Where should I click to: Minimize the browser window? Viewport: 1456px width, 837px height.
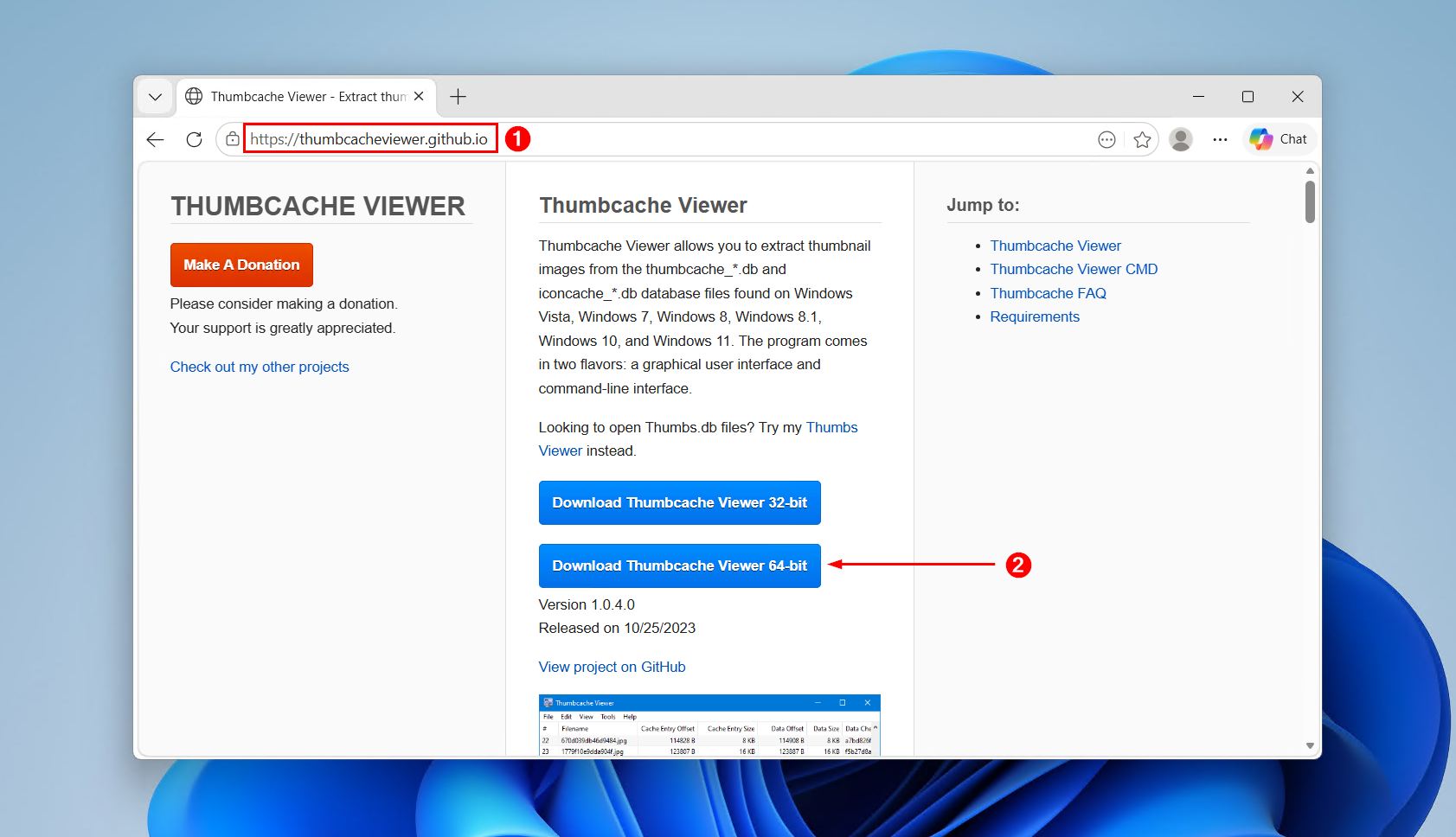pyautogui.click(x=1198, y=97)
